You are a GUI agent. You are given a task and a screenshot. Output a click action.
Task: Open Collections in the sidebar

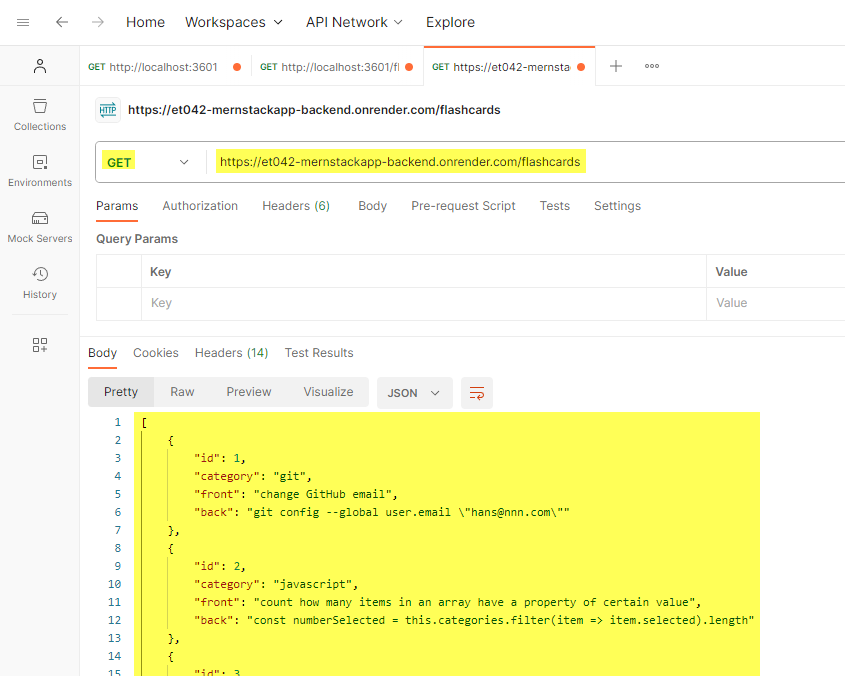tap(40, 115)
